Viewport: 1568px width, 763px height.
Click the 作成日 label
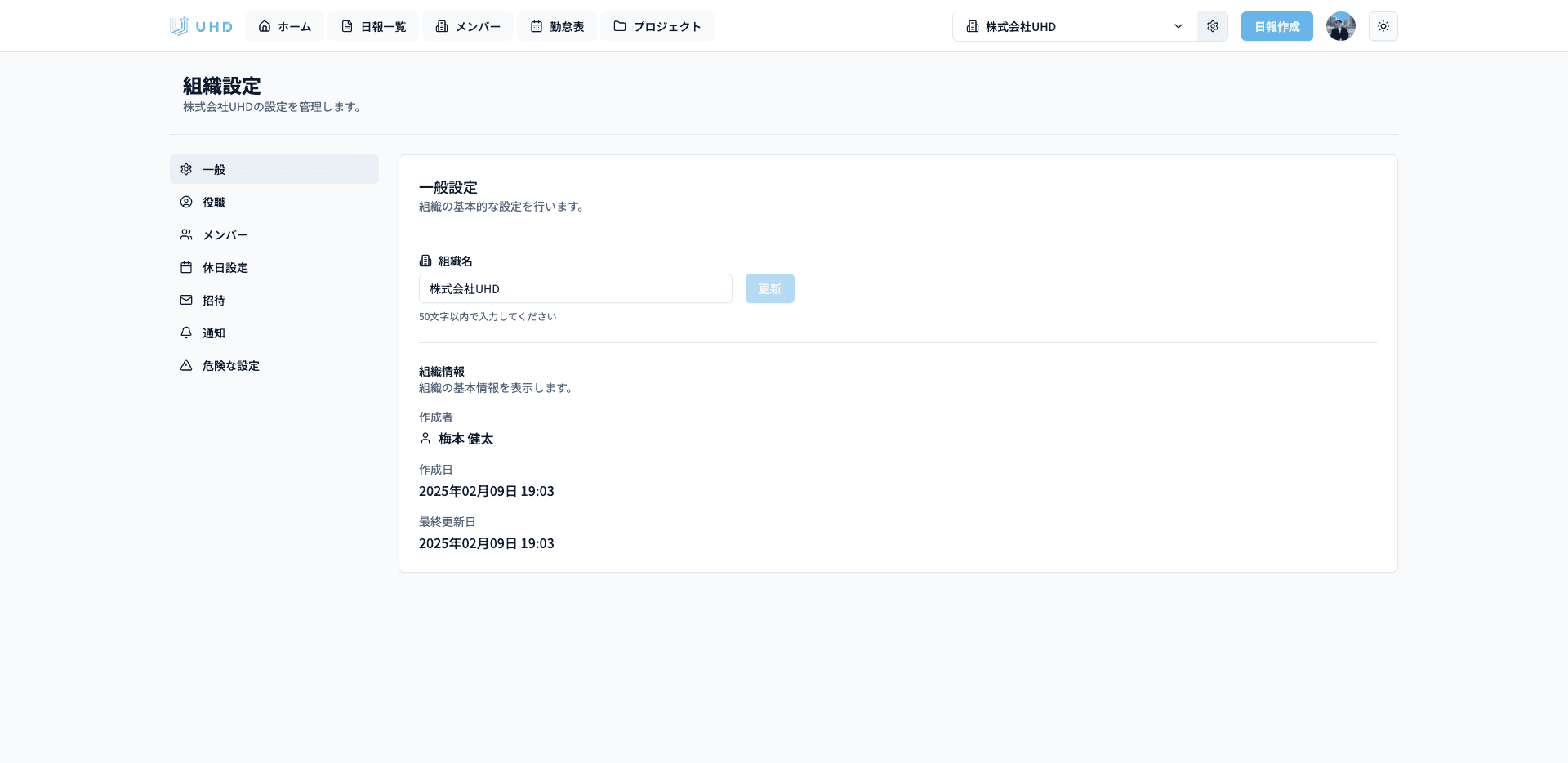(x=436, y=469)
